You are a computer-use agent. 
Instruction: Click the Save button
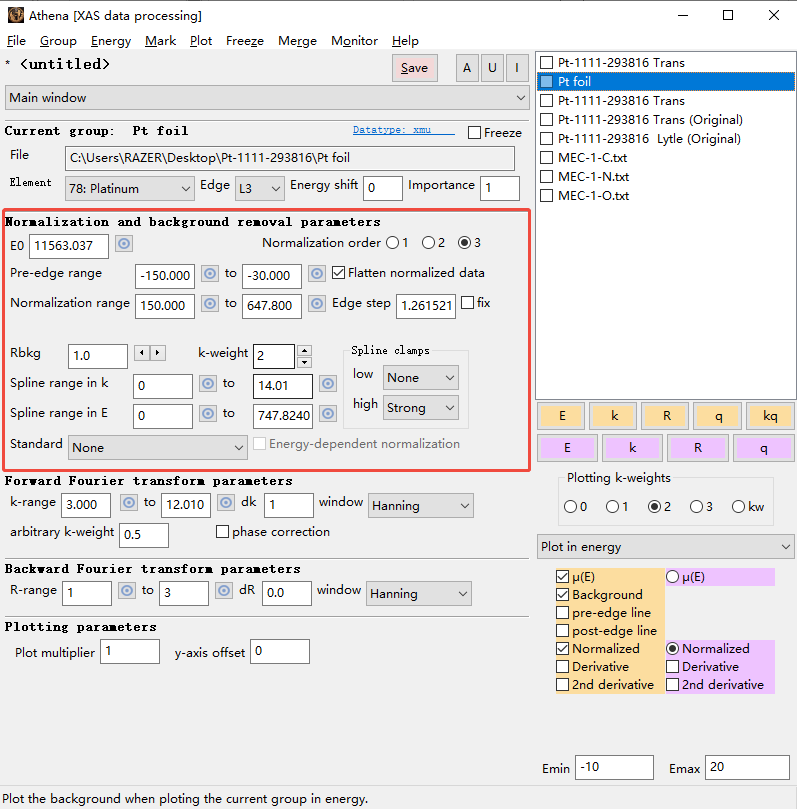[414, 68]
